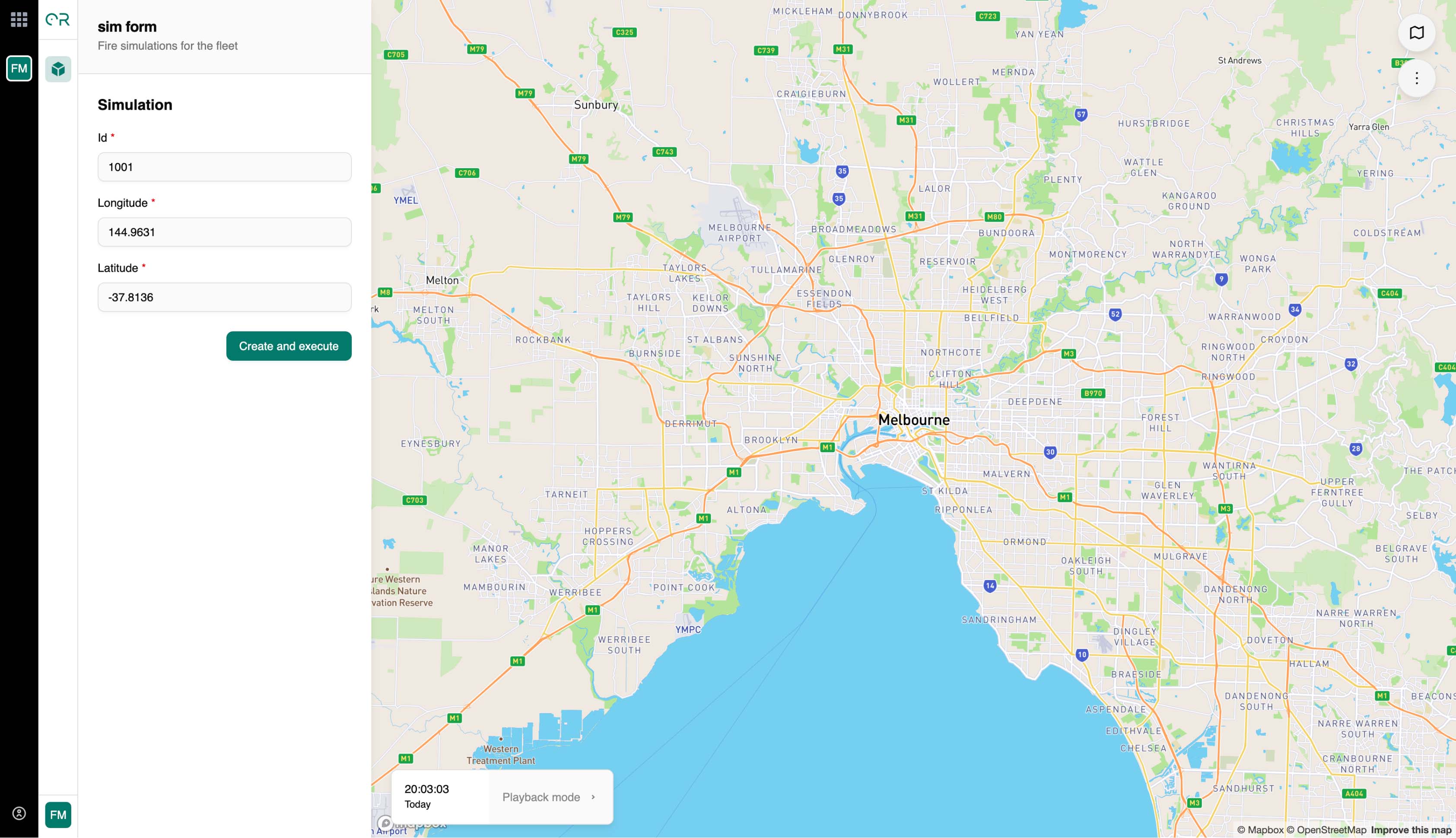Click the Point Cook map label
The height and width of the screenshot is (838, 1456).
pos(683,587)
